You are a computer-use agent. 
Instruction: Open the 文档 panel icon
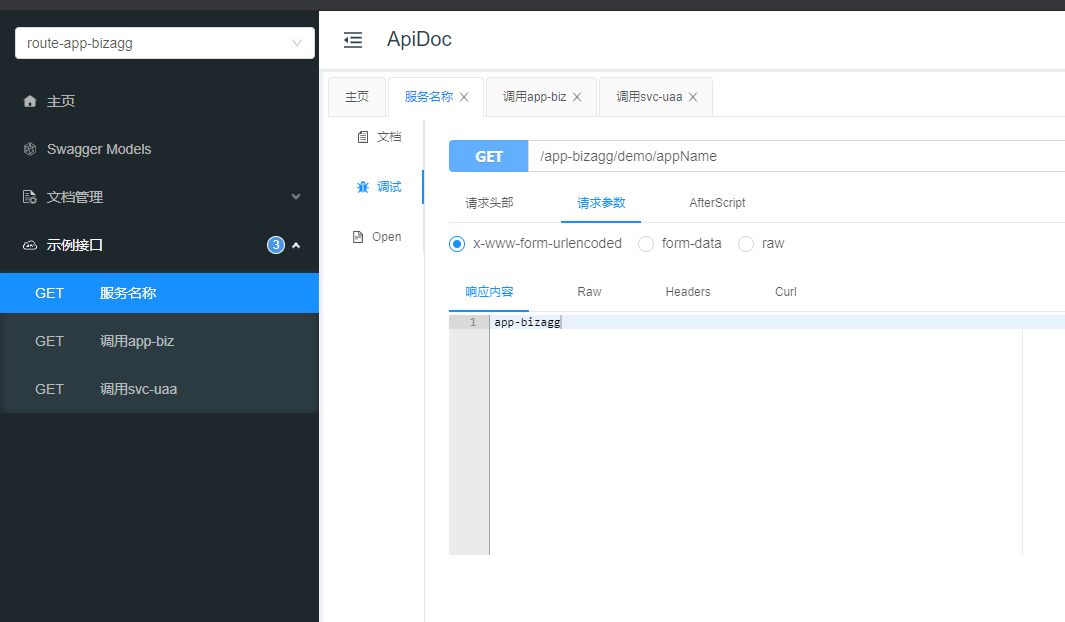pyautogui.click(x=362, y=137)
